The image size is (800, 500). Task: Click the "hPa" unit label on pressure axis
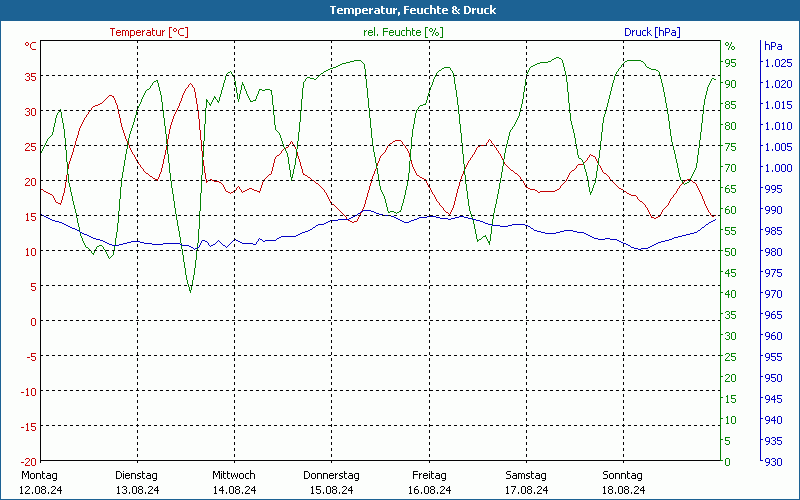773,46
